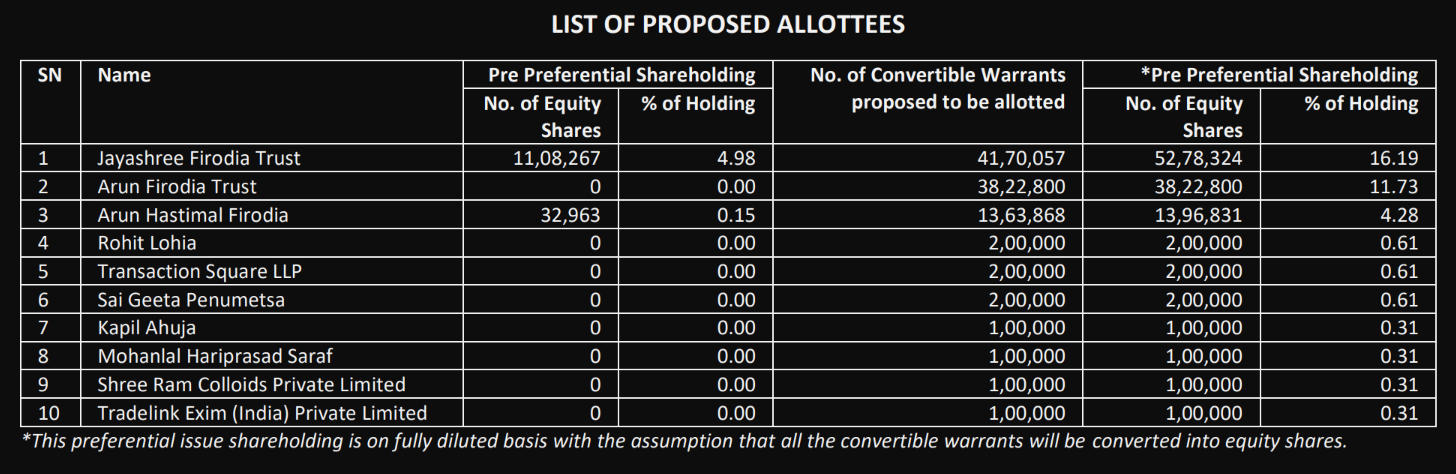Click the LIST OF PROPOSED ALLOTTEES title

pos(728,25)
